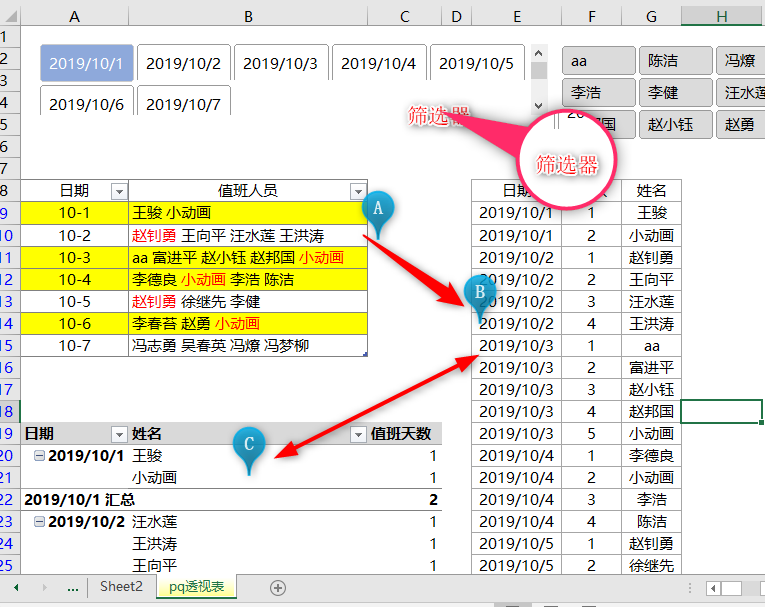765x607 pixels.
Task: Select the 2019/10/6 date slicer button
Action: [x=86, y=101]
